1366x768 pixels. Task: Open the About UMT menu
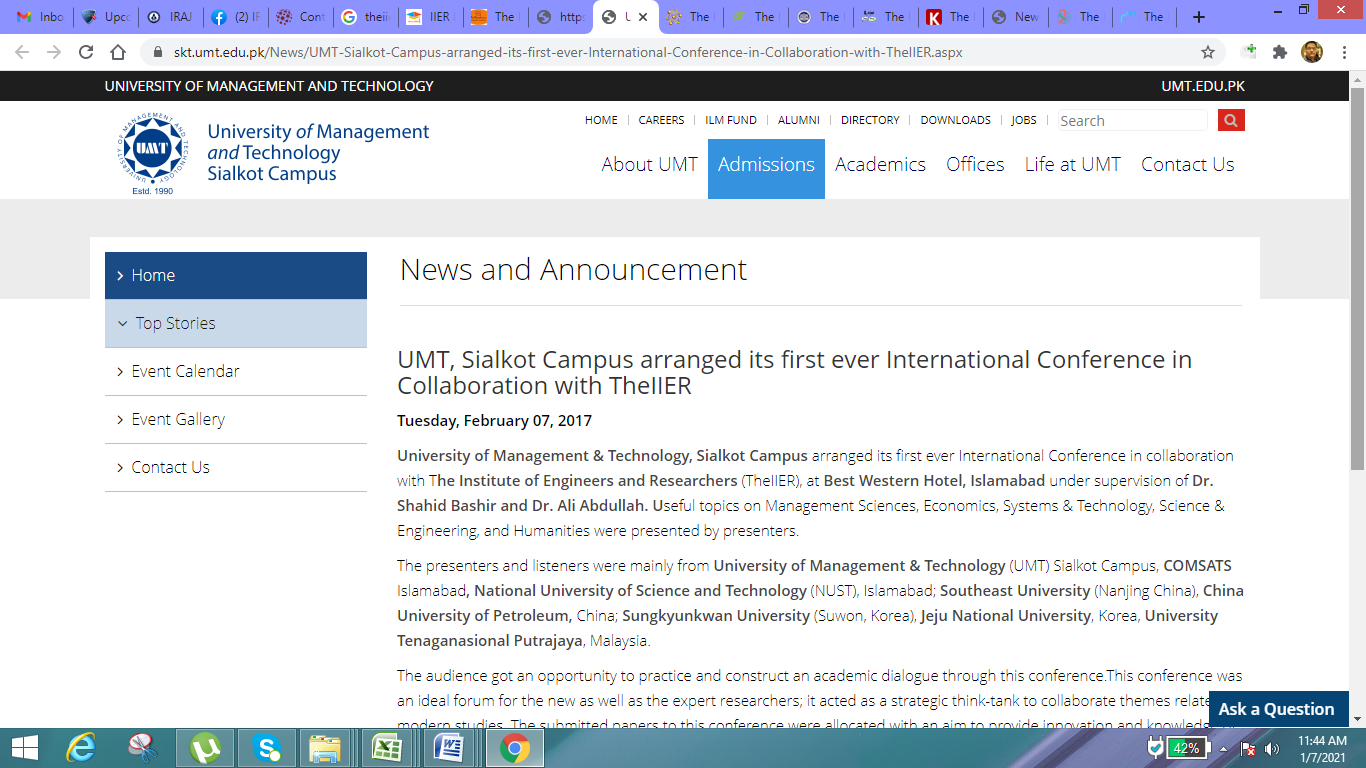click(x=650, y=165)
